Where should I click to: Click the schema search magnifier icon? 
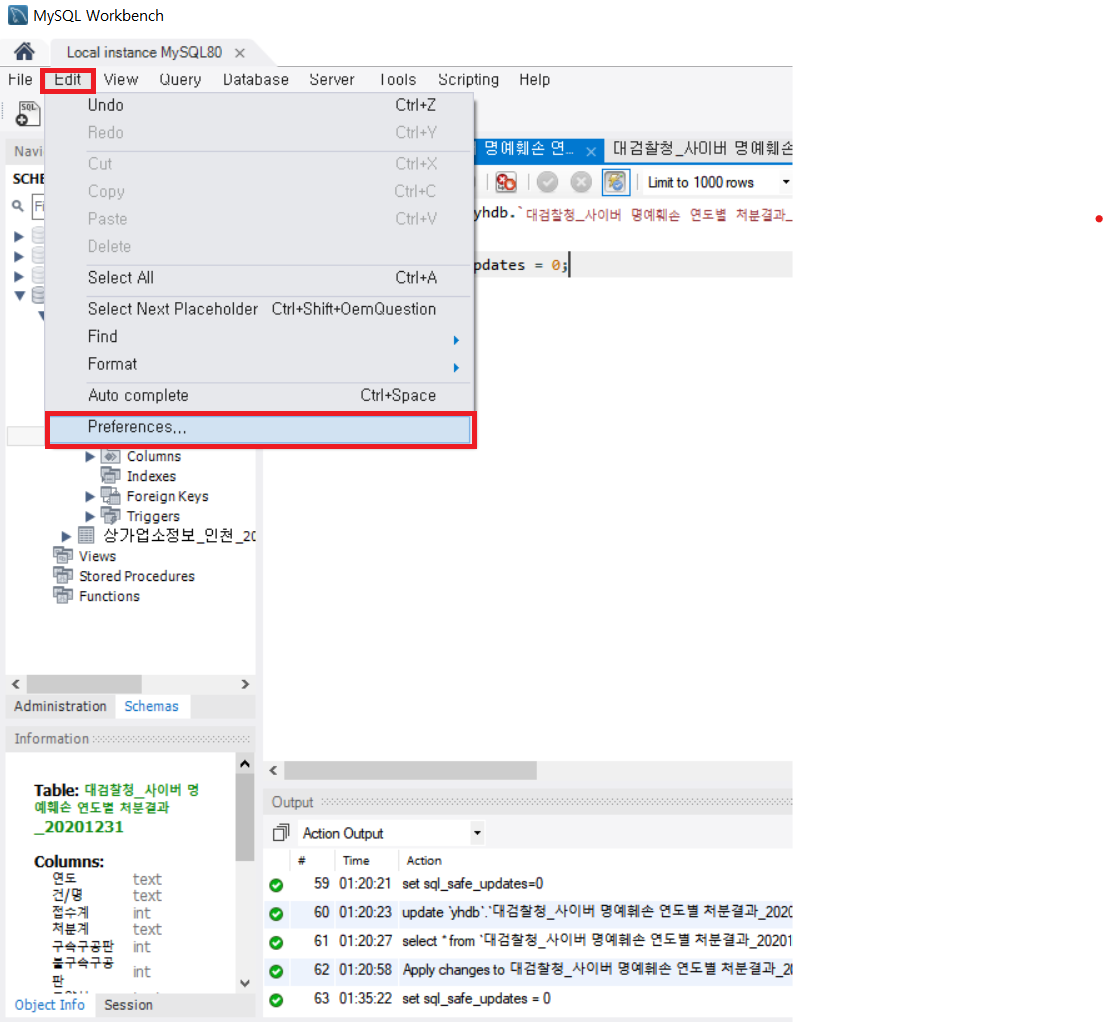click(x=18, y=206)
